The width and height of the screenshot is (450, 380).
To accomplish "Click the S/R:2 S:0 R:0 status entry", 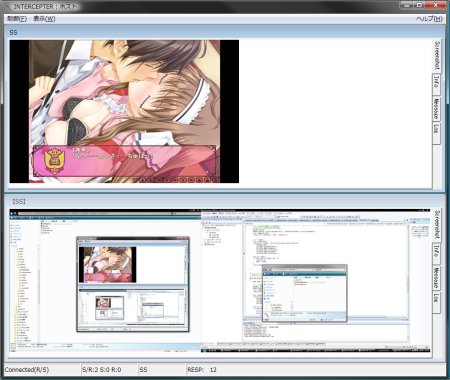I will 109,370.
